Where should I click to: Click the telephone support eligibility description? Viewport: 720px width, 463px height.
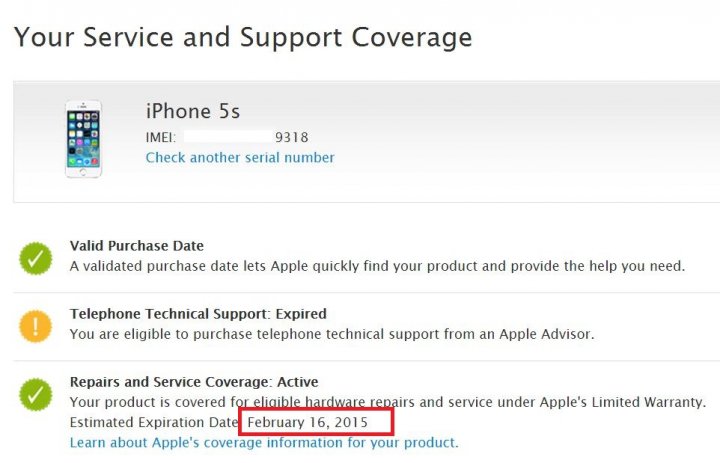(332, 334)
